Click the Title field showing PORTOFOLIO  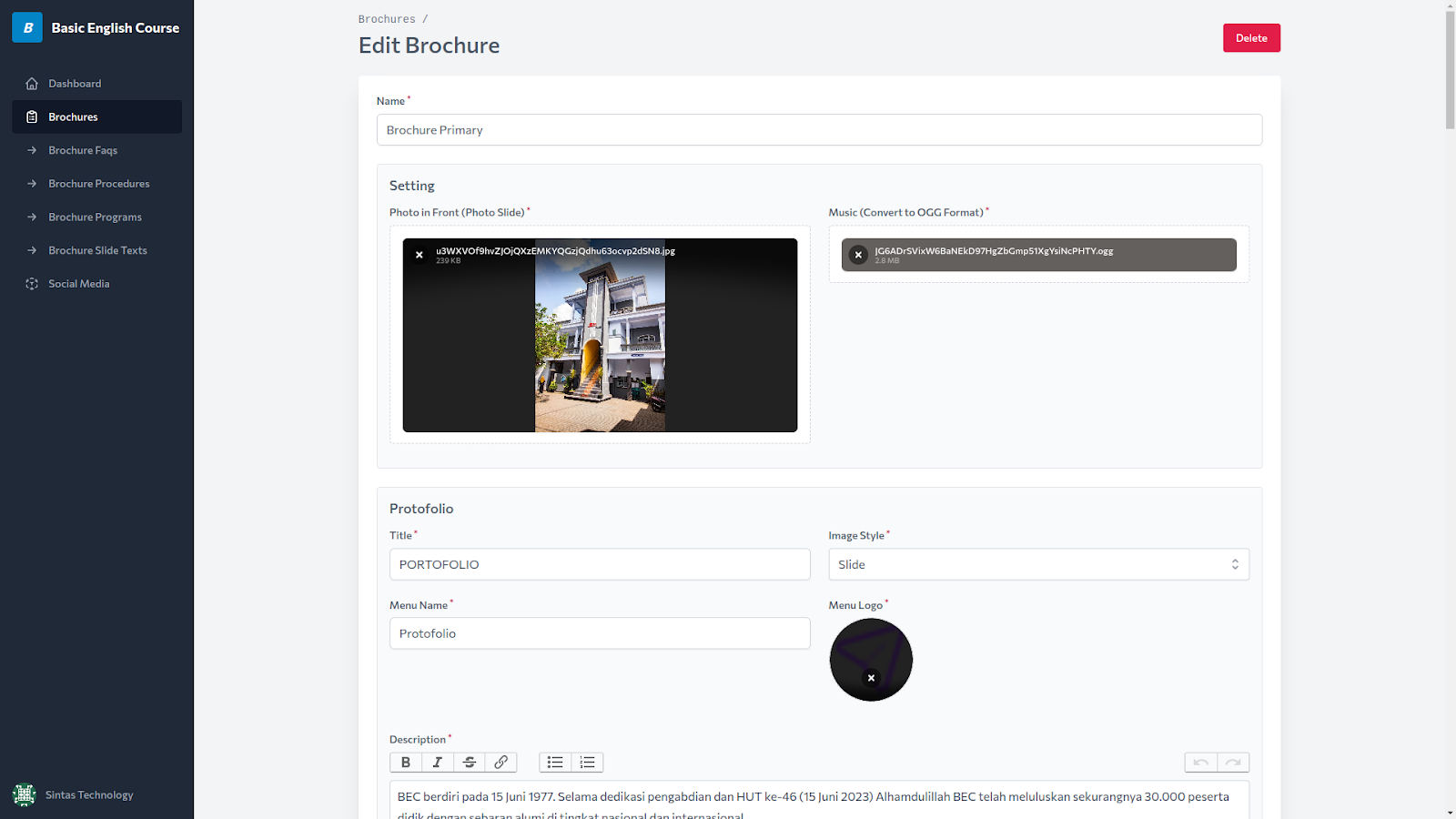pyautogui.click(x=600, y=564)
